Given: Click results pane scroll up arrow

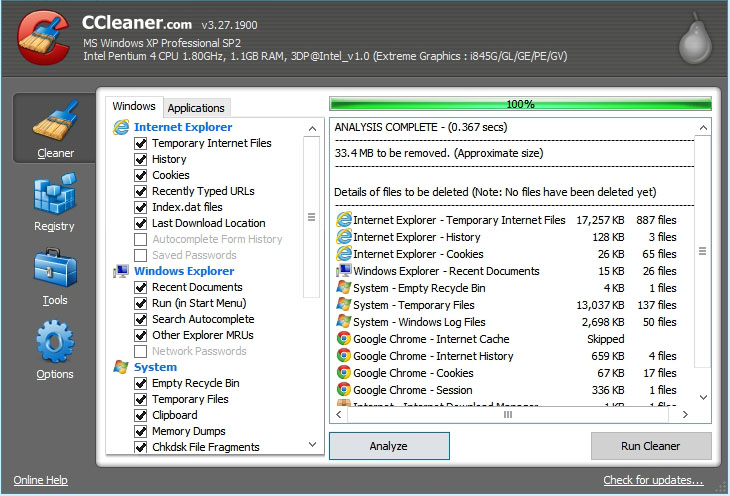Looking at the screenshot, I should [703, 128].
